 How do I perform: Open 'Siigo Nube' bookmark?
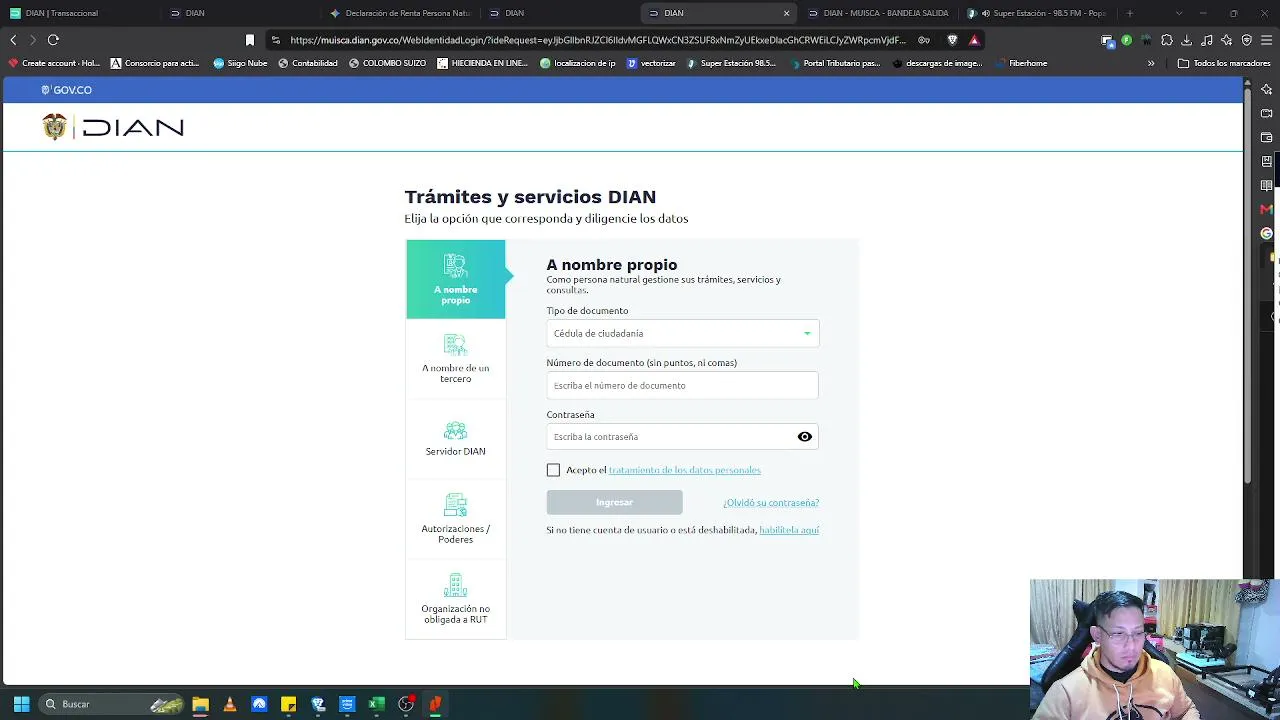pos(240,63)
